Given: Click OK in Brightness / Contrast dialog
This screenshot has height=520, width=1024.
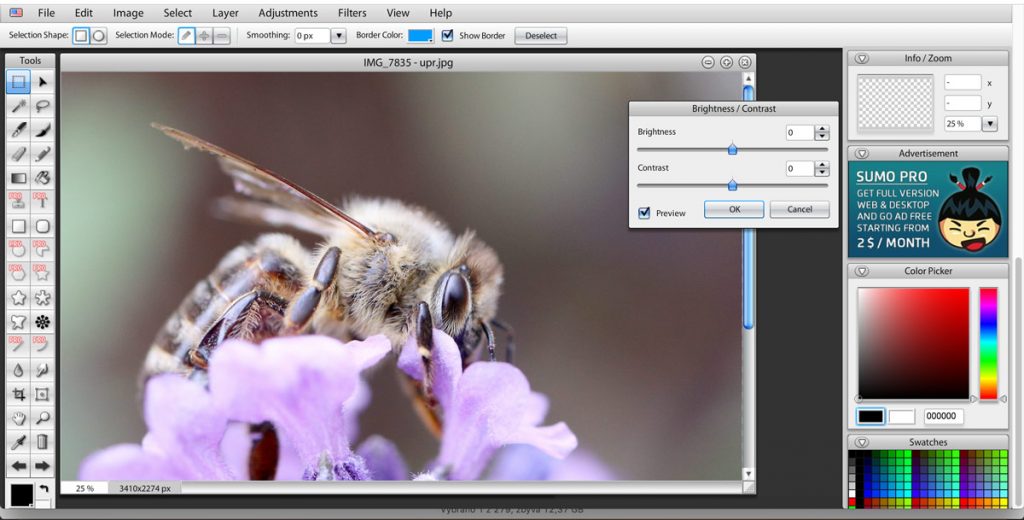Looking at the screenshot, I should [733, 210].
